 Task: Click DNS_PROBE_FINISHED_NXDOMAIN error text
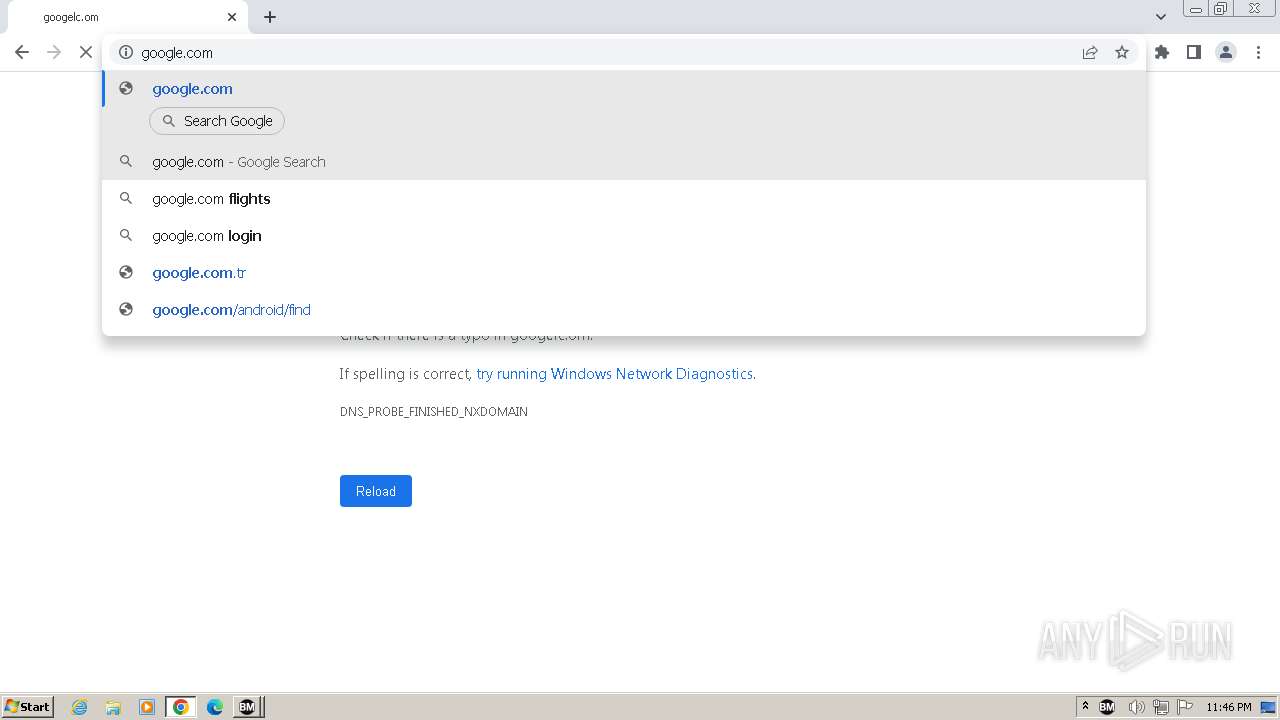click(x=434, y=411)
